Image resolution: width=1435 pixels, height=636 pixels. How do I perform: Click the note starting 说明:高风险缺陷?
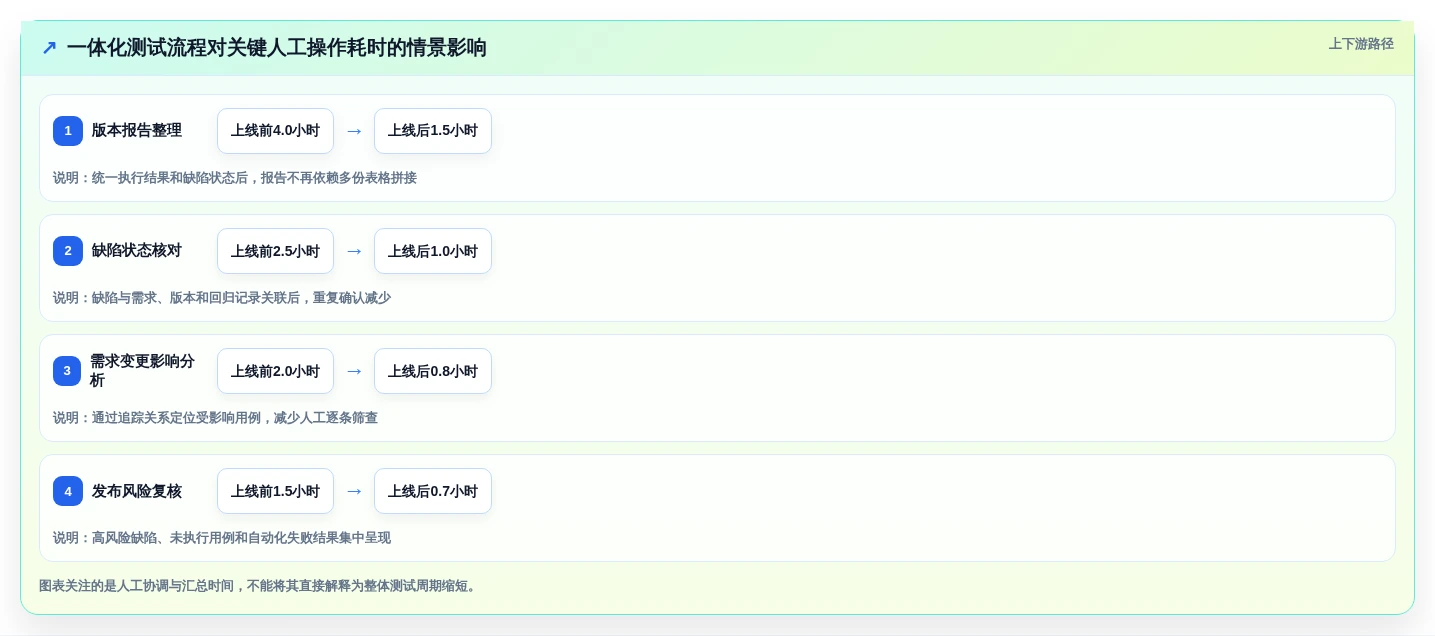tap(222, 538)
